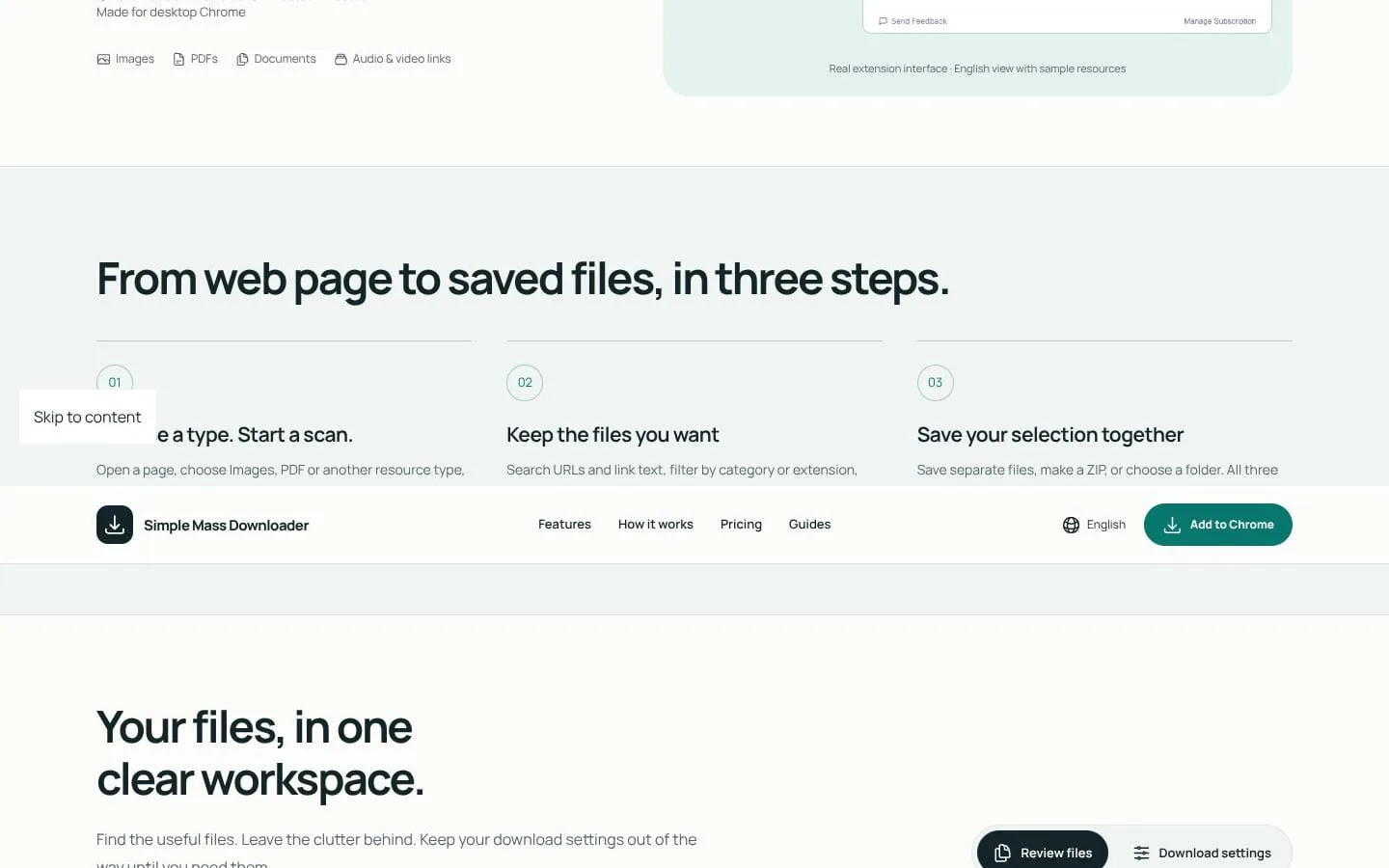Image resolution: width=1389 pixels, height=868 pixels.
Task: Click the Audio & video links icon
Action: click(340, 59)
